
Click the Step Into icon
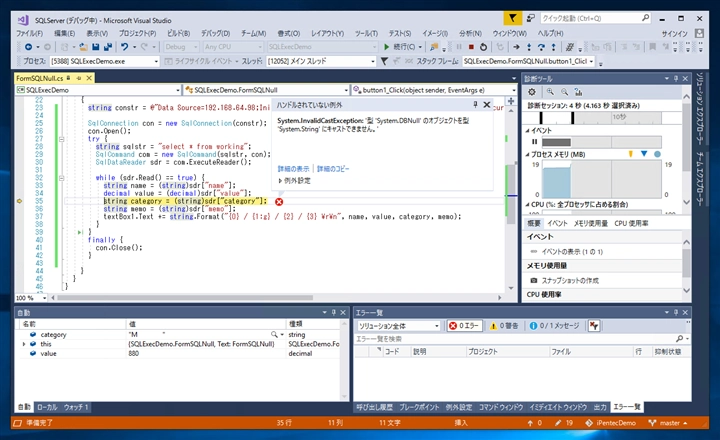[529, 47]
